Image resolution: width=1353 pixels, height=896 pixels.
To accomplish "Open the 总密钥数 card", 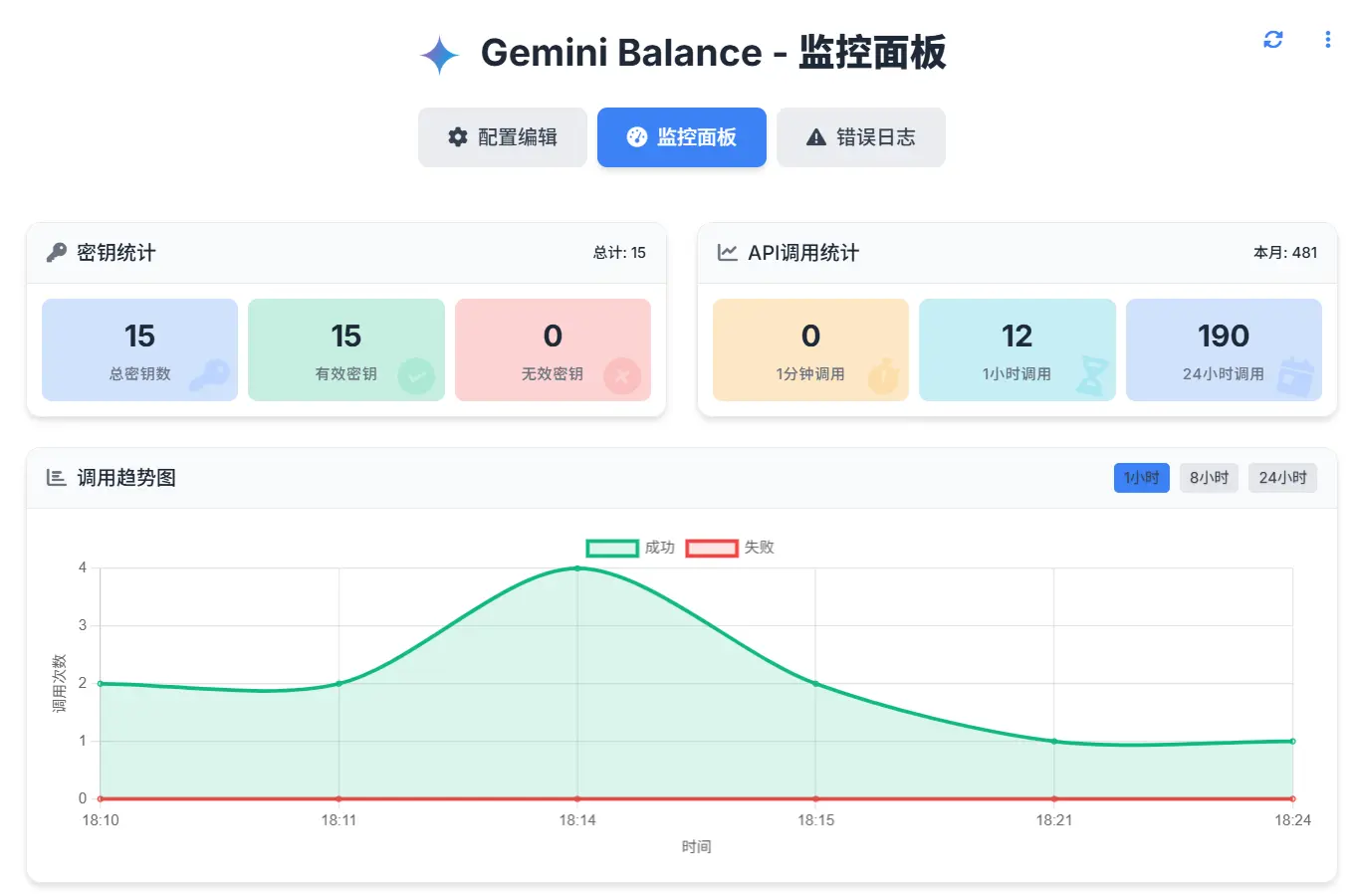I will [x=139, y=349].
